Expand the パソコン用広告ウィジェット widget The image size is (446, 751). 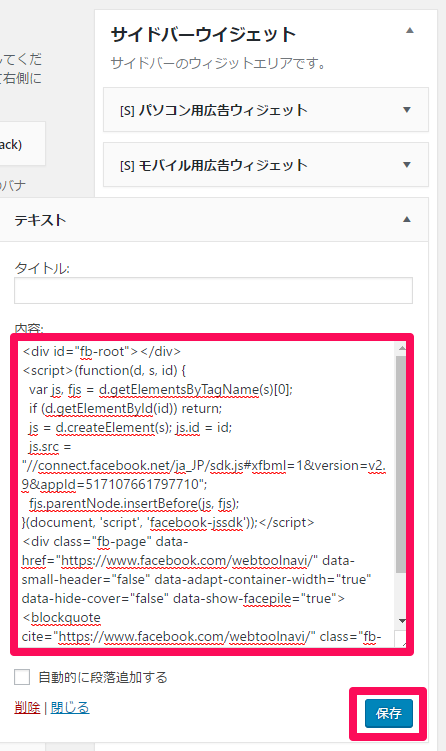click(407, 110)
